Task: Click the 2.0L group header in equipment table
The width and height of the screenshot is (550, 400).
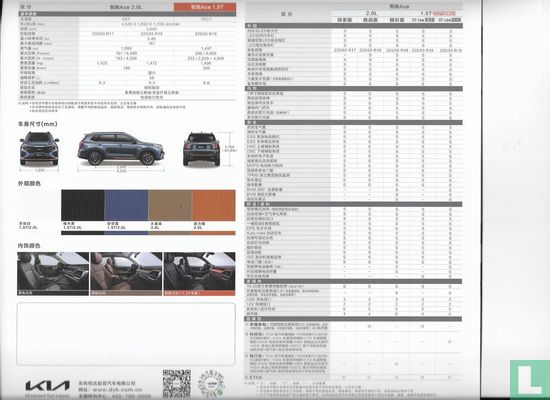Action: tap(371, 13)
